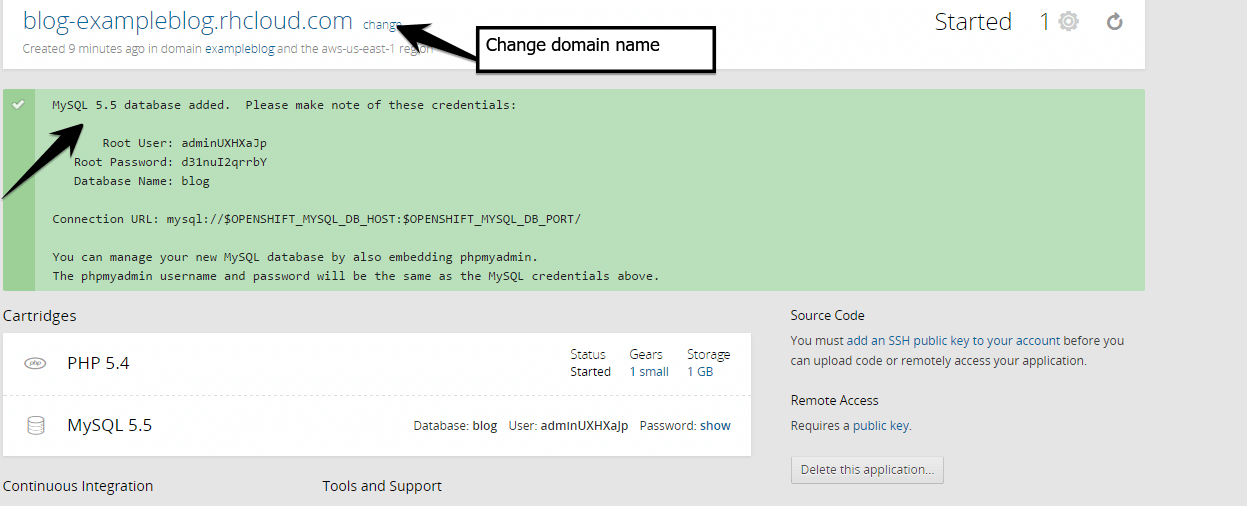This screenshot has height=506, width=1247.
Task: Click the MySQL database cylinder icon
Action: coord(35,426)
